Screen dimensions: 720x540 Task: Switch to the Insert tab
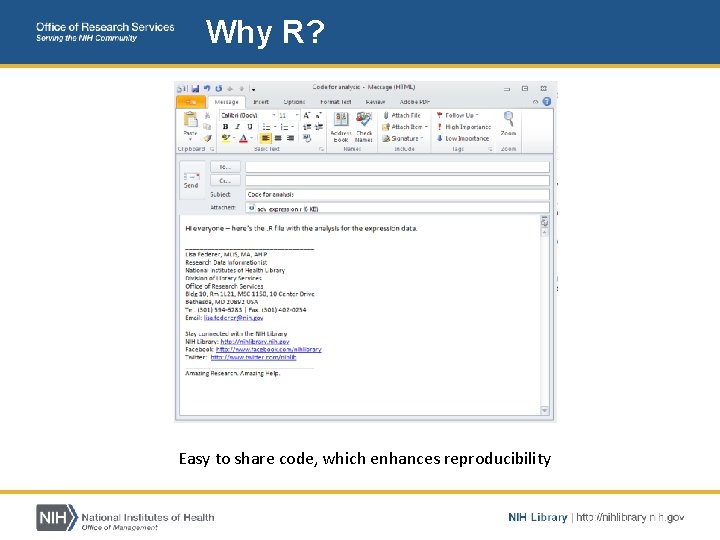click(261, 102)
